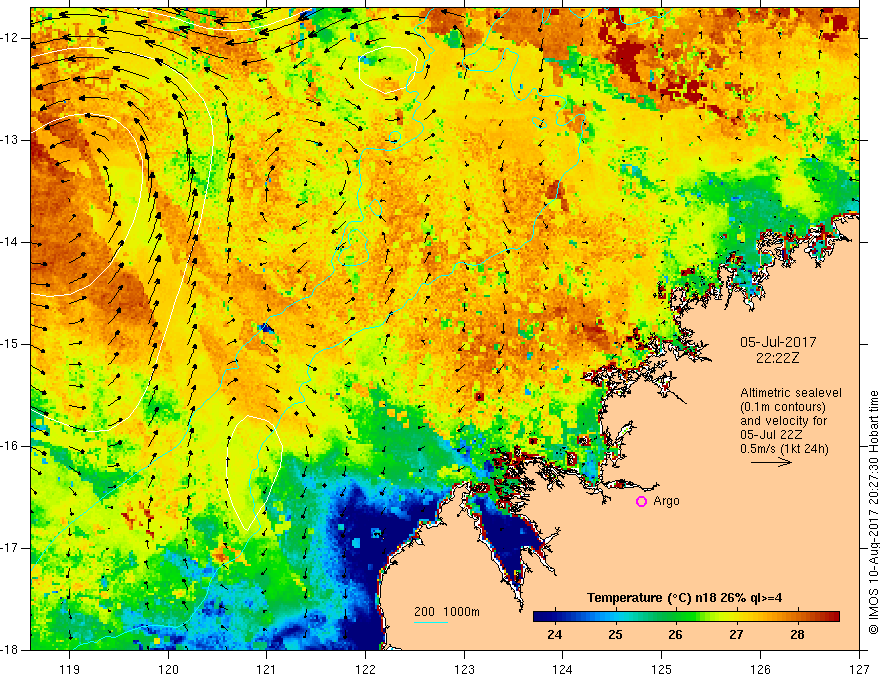
Task: Click the latitude axis label '-18'
Action: click(x=11, y=650)
